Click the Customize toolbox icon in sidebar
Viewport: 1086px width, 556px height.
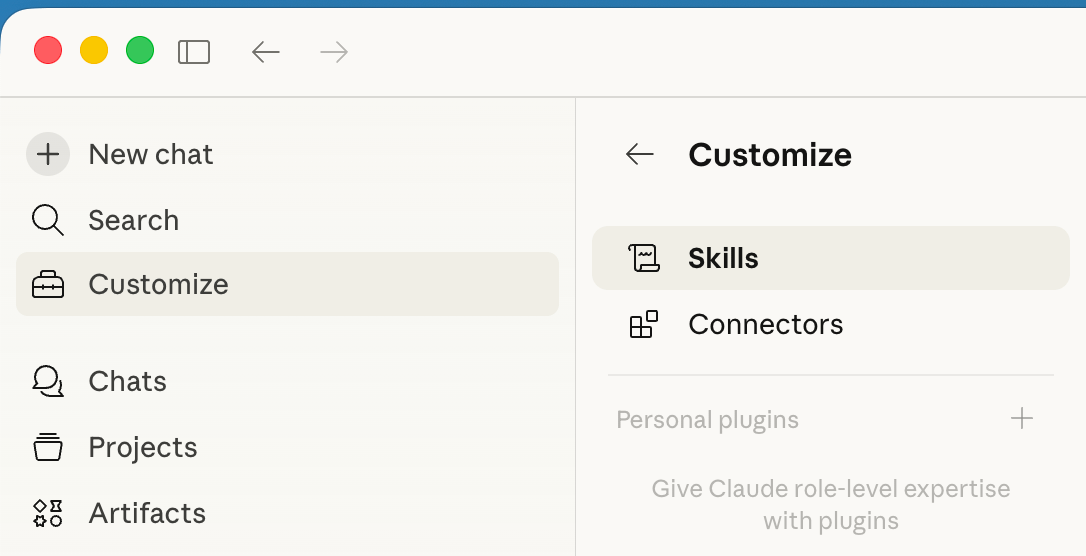[x=48, y=285]
